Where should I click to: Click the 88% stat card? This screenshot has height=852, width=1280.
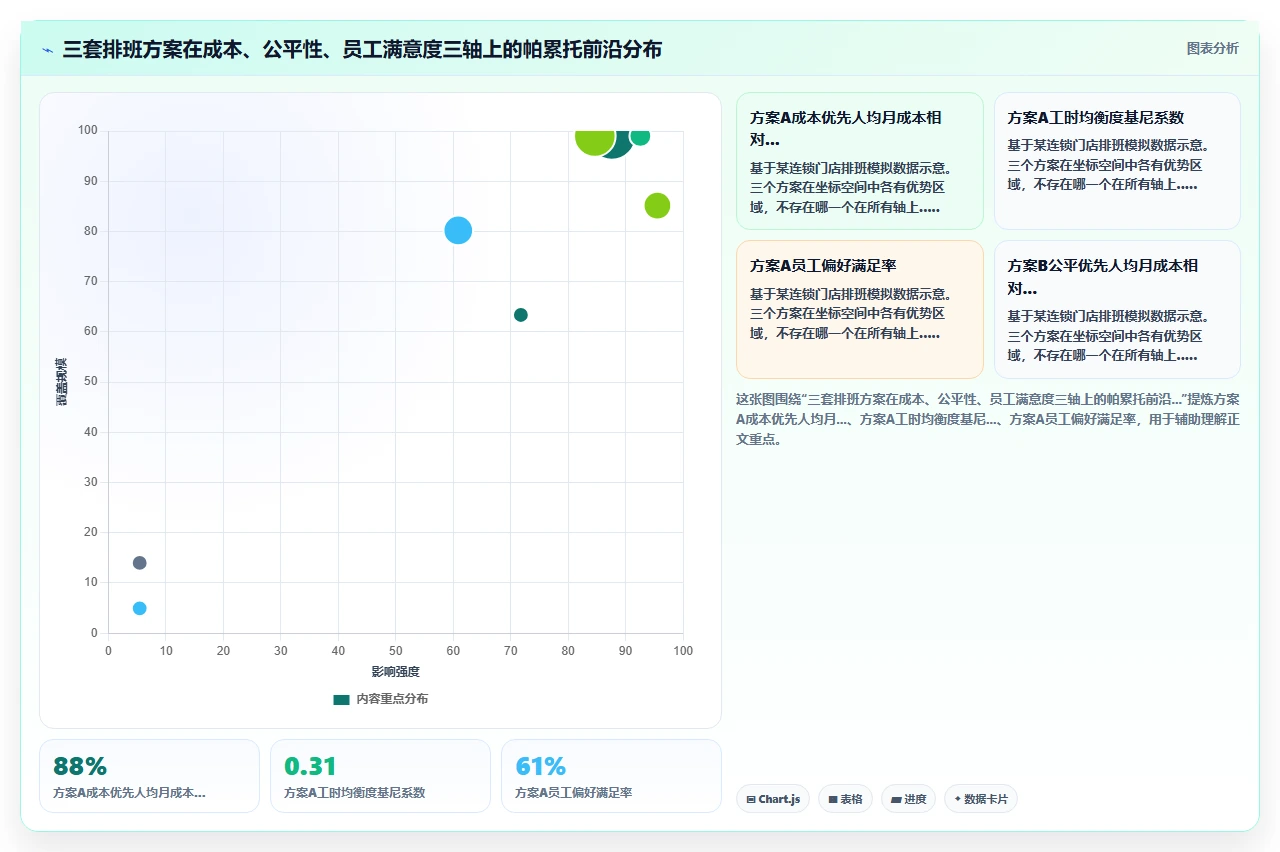[149, 776]
